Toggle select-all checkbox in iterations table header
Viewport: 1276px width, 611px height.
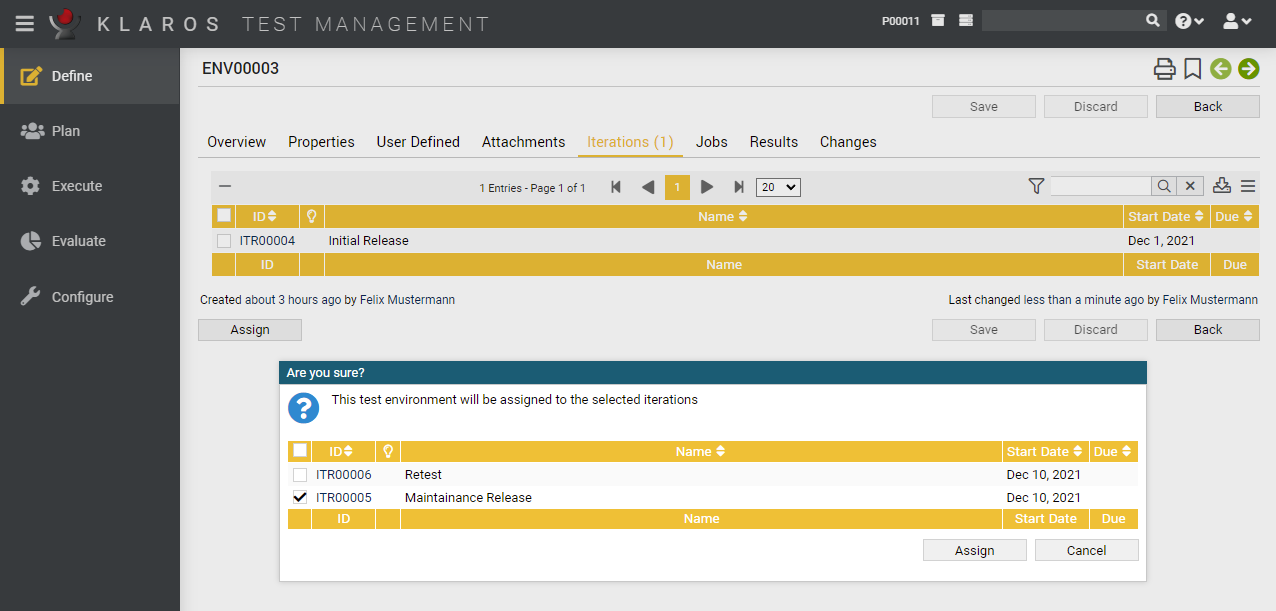pyautogui.click(x=224, y=215)
